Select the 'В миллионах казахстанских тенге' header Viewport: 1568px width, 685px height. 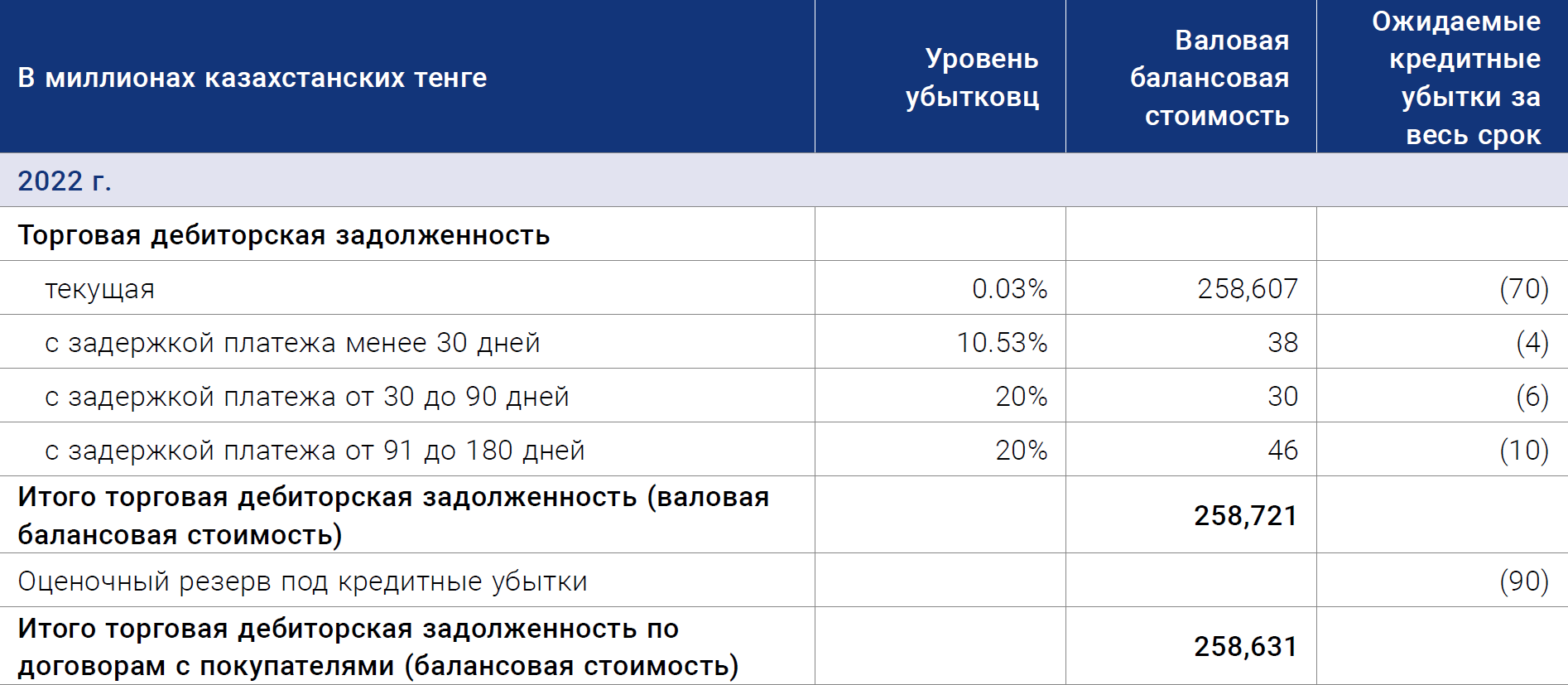tap(253, 77)
